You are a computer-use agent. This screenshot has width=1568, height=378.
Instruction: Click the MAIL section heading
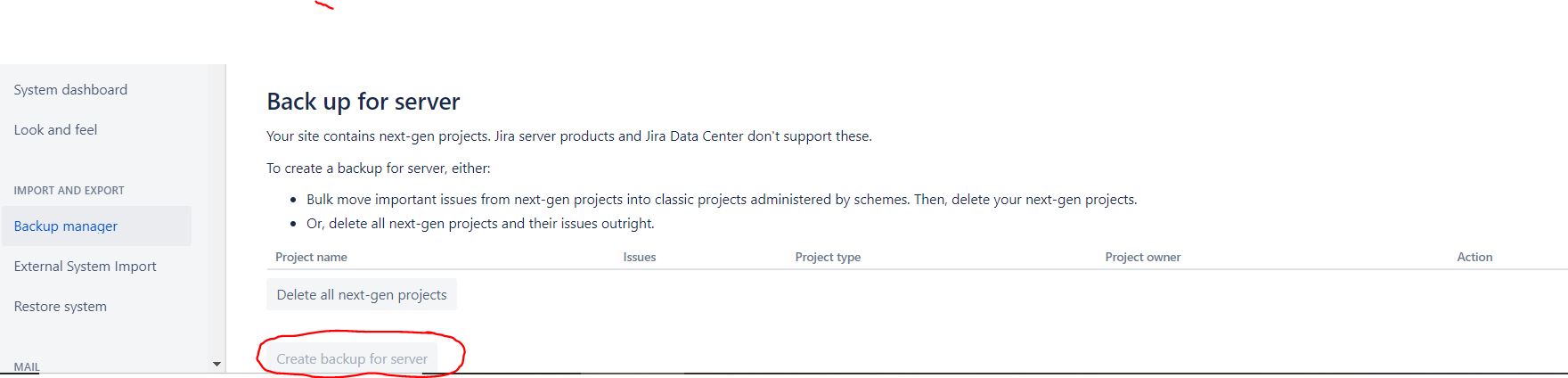click(27, 366)
